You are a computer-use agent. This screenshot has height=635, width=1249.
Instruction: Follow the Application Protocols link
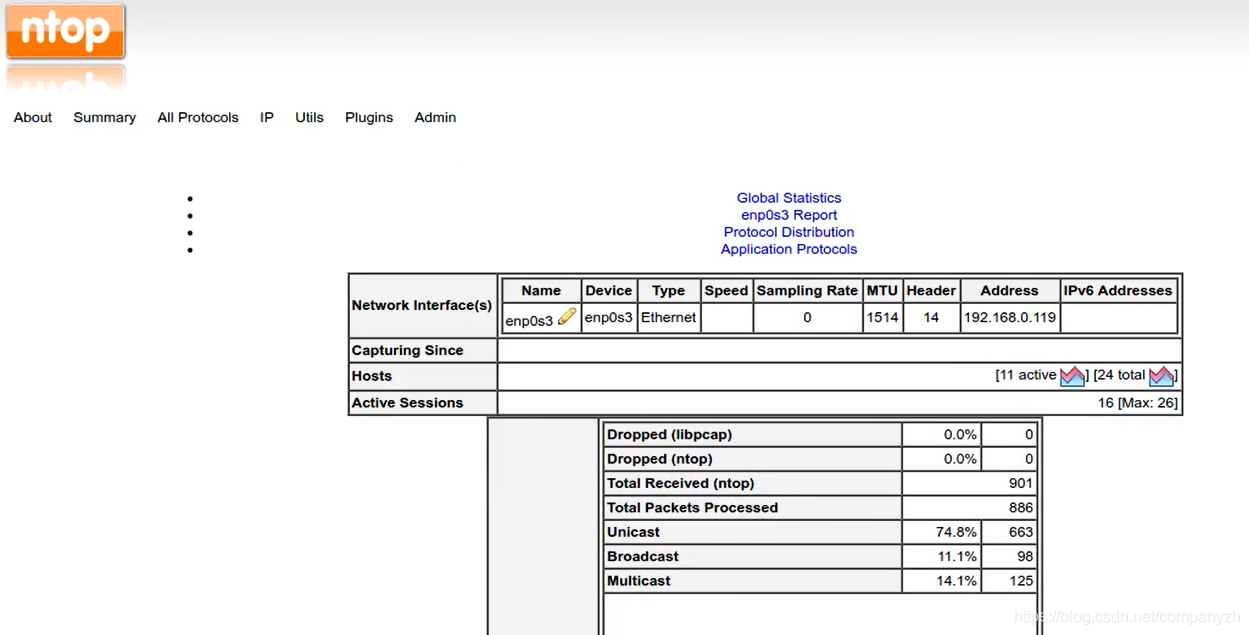[x=789, y=249]
